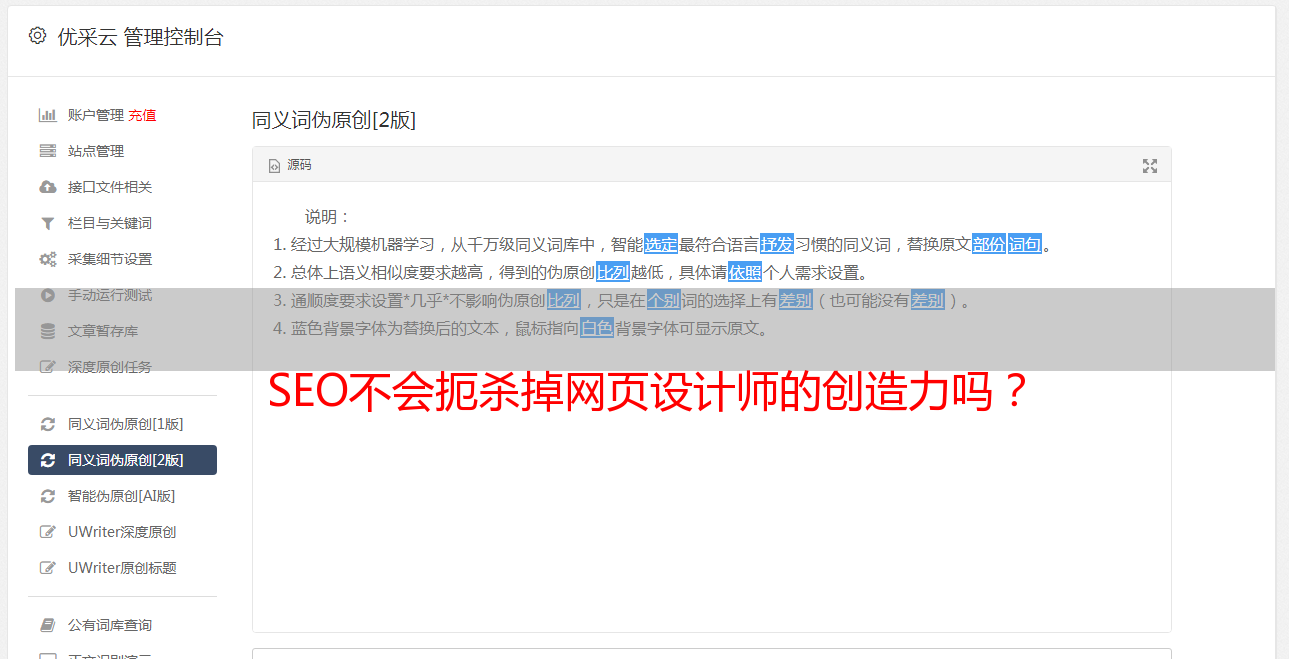1289x659 pixels.
Task: Click the gear icon beside 优采云 管理控制台
Action: (x=37, y=37)
